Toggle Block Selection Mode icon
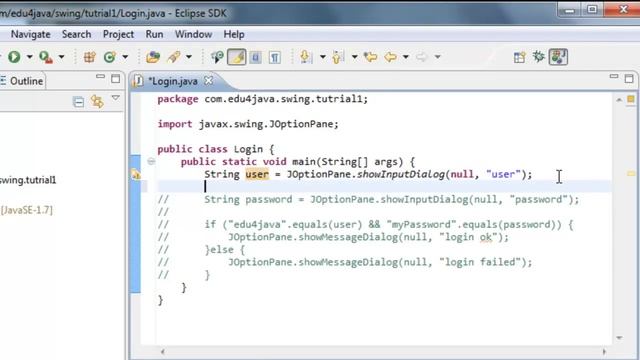Viewport: 640px width, 360px height. 256,57
